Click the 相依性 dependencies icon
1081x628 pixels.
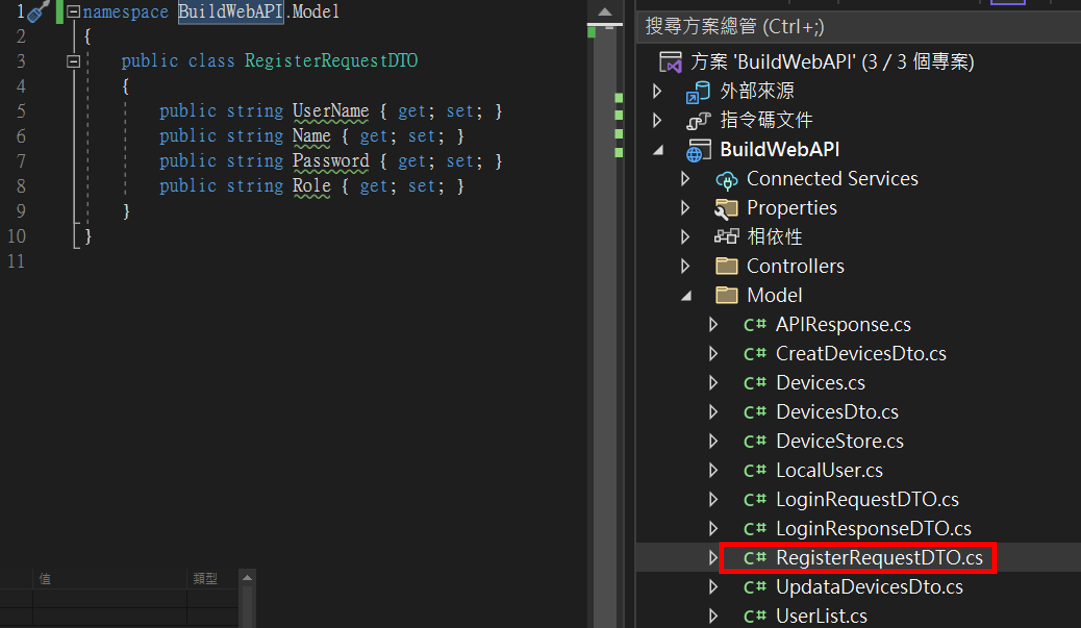pos(727,236)
